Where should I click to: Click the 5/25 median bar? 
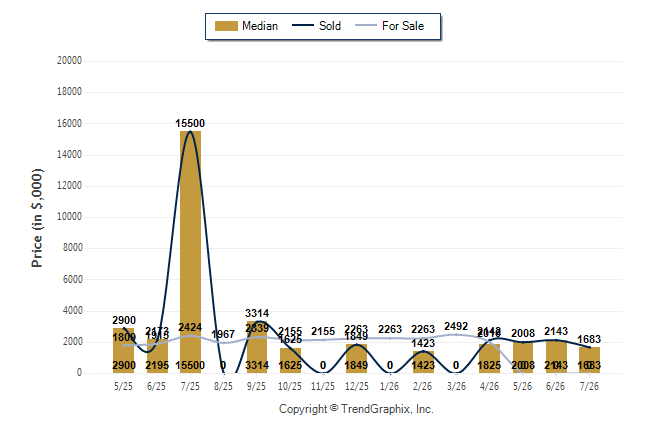[x=124, y=350]
